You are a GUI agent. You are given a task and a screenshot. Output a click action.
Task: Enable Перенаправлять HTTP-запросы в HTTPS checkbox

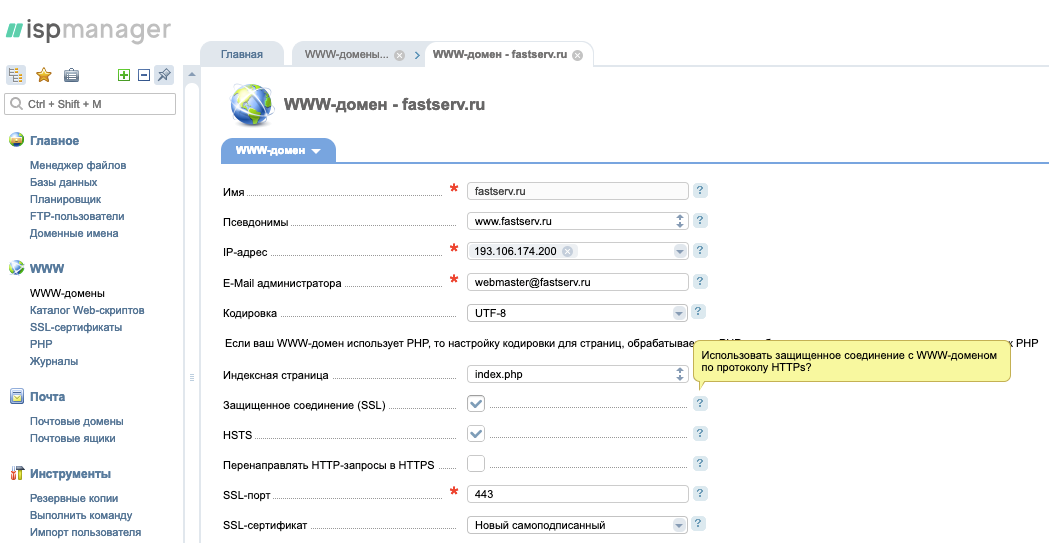476,463
